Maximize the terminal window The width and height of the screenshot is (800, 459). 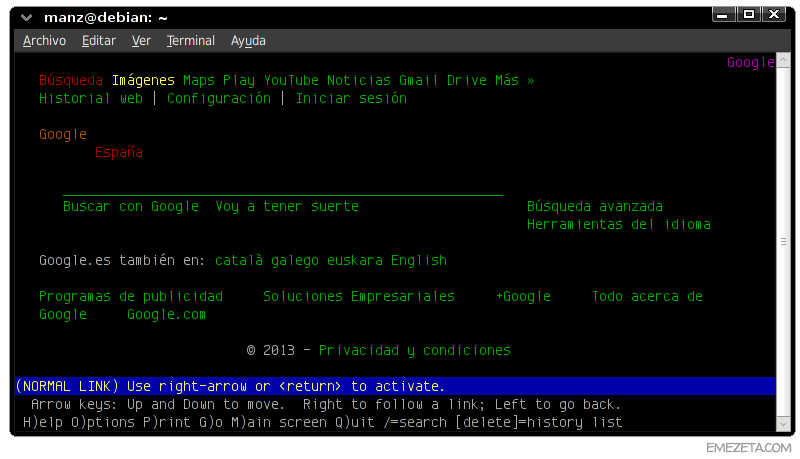coord(748,14)
